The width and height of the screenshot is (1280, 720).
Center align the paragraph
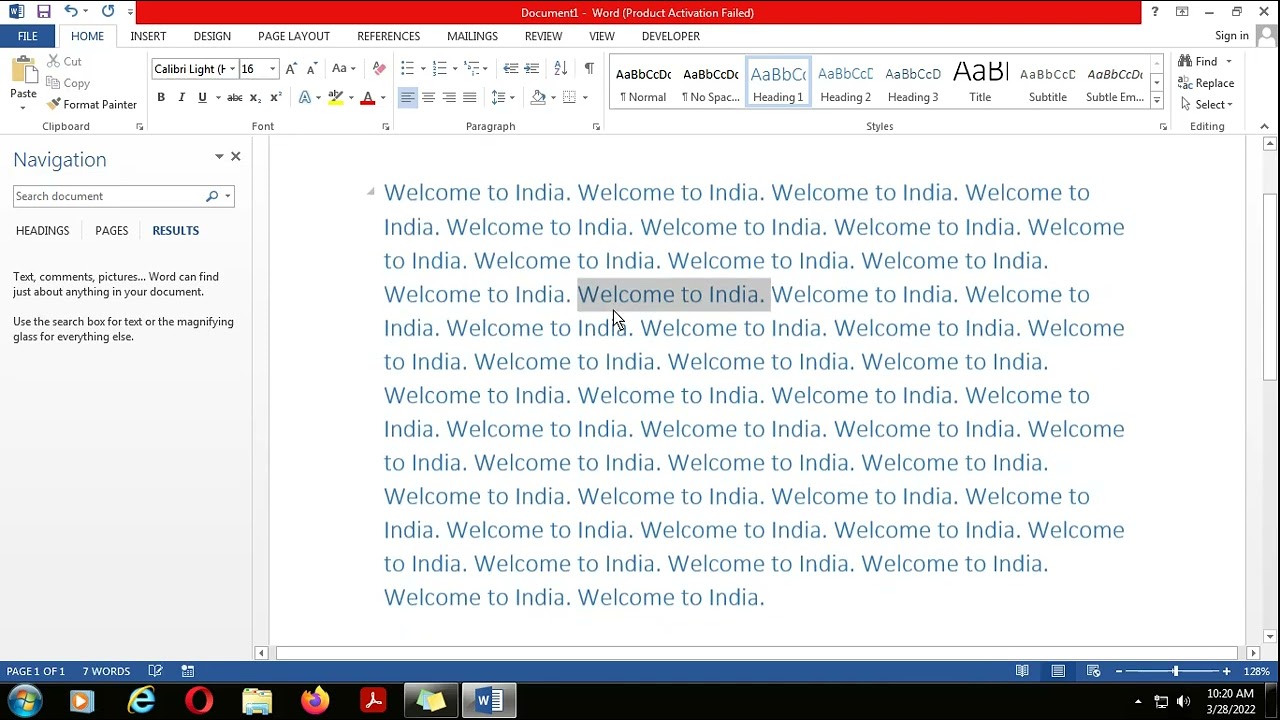coord(428,97)
